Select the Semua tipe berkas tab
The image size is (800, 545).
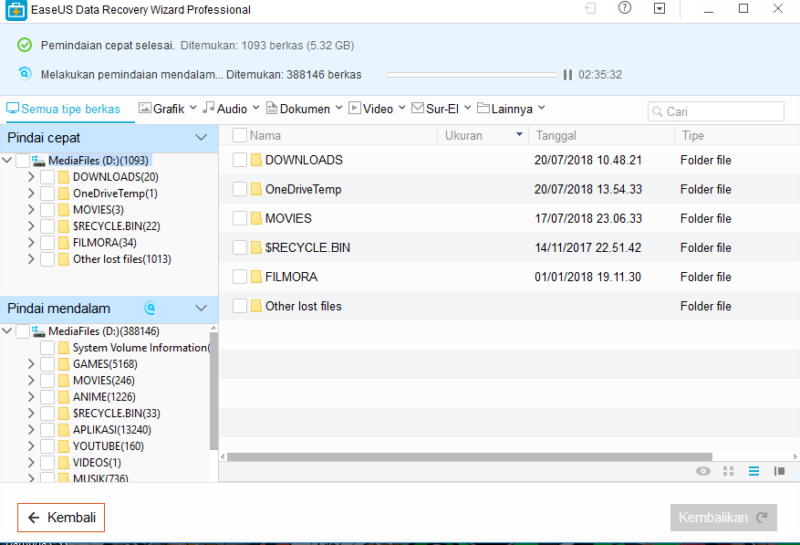pos(63,109)
